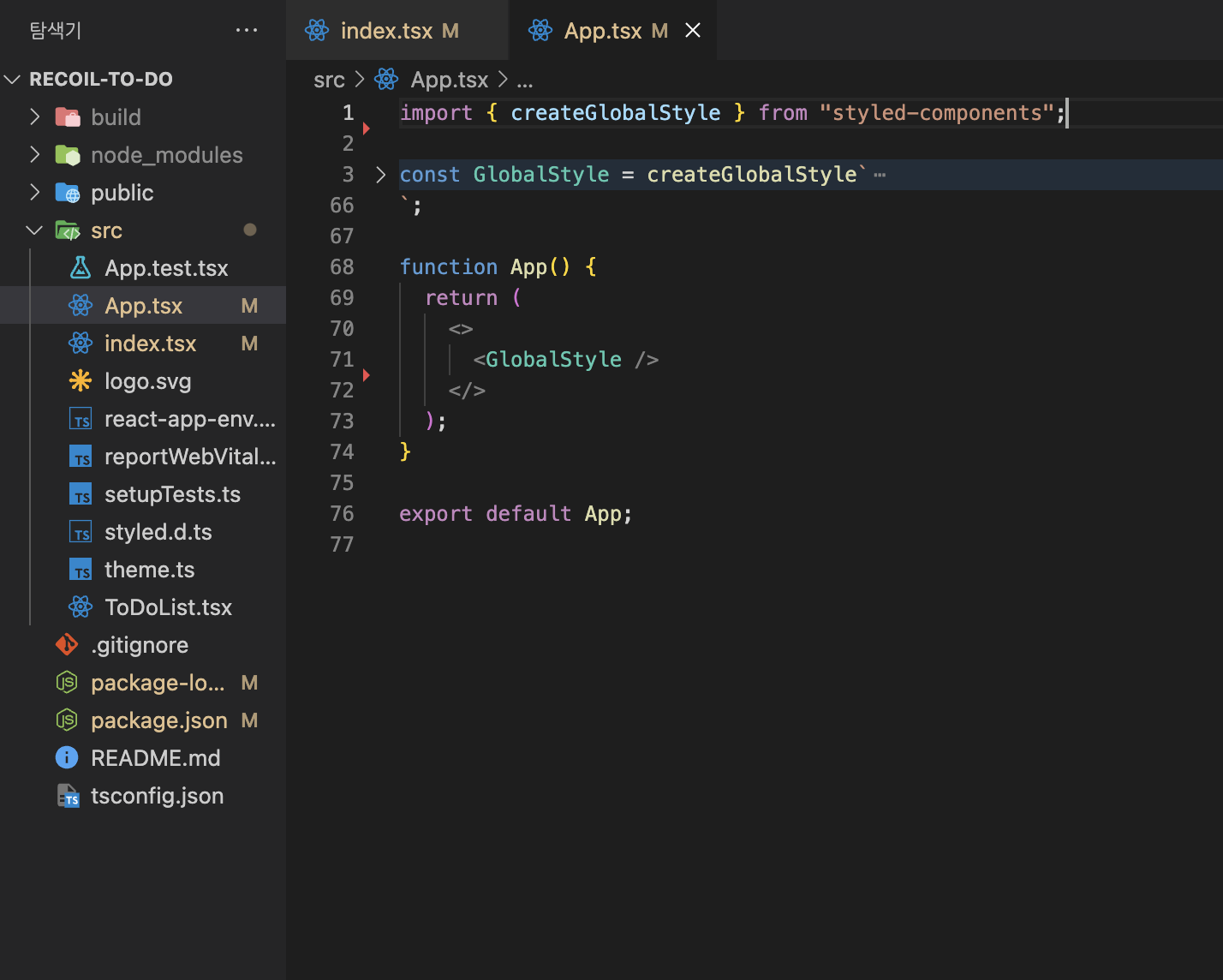Open tsconfig.json in the explorer
The height and width of the screenshot is (980, 1223).
pos(157,796)
